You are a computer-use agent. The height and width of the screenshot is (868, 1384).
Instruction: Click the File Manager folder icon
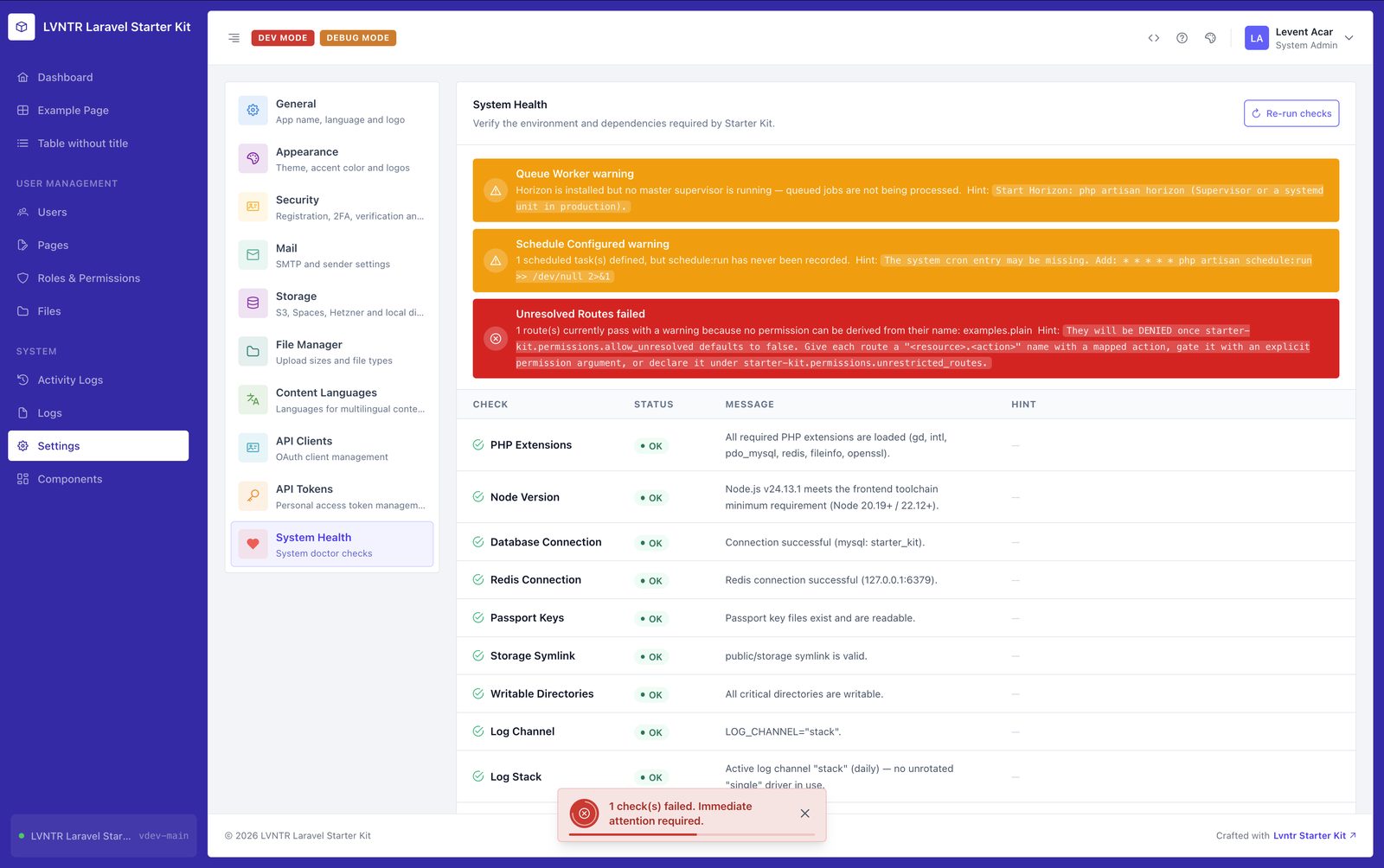pyautogui.click(x=253, y=352)
